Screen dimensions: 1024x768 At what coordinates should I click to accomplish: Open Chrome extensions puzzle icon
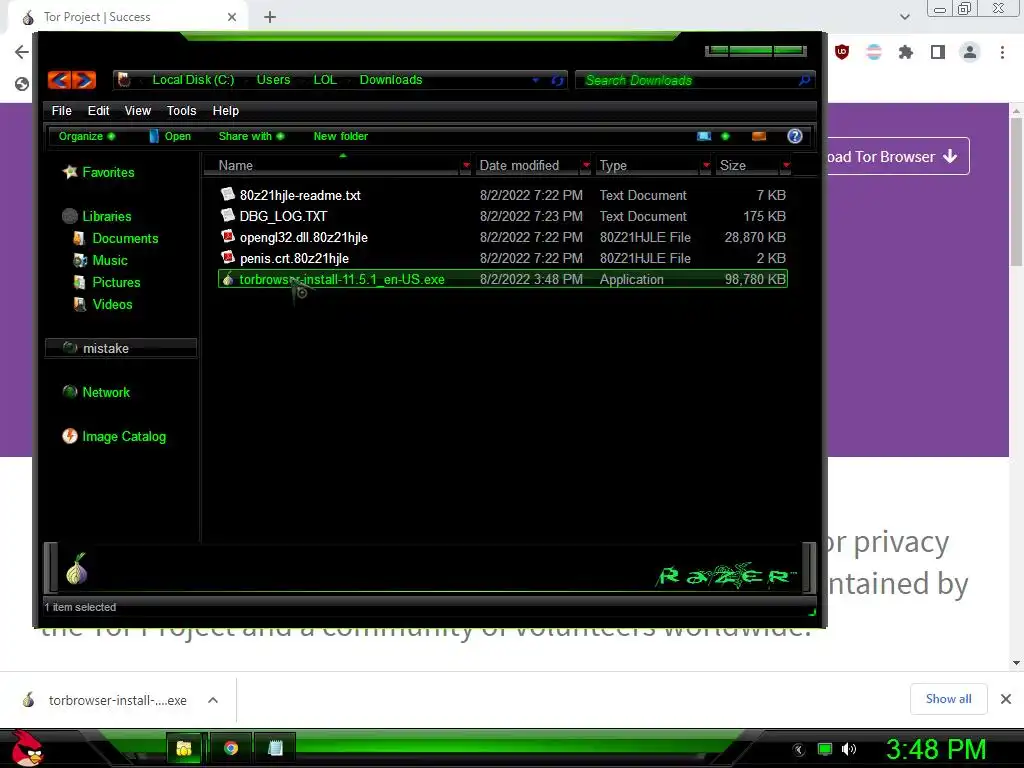pos(905,52)
